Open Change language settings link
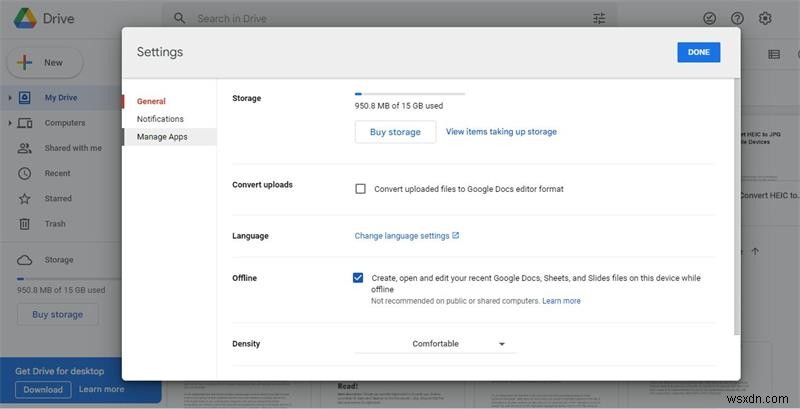 pos(402,236)
